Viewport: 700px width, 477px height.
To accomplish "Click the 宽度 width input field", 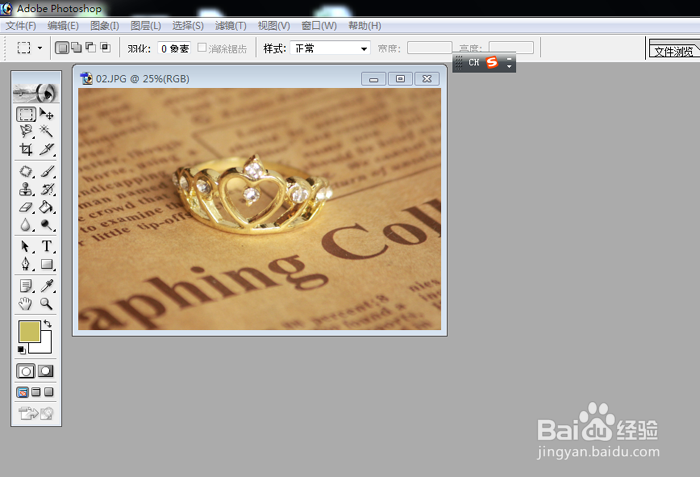I will [429, 47].
